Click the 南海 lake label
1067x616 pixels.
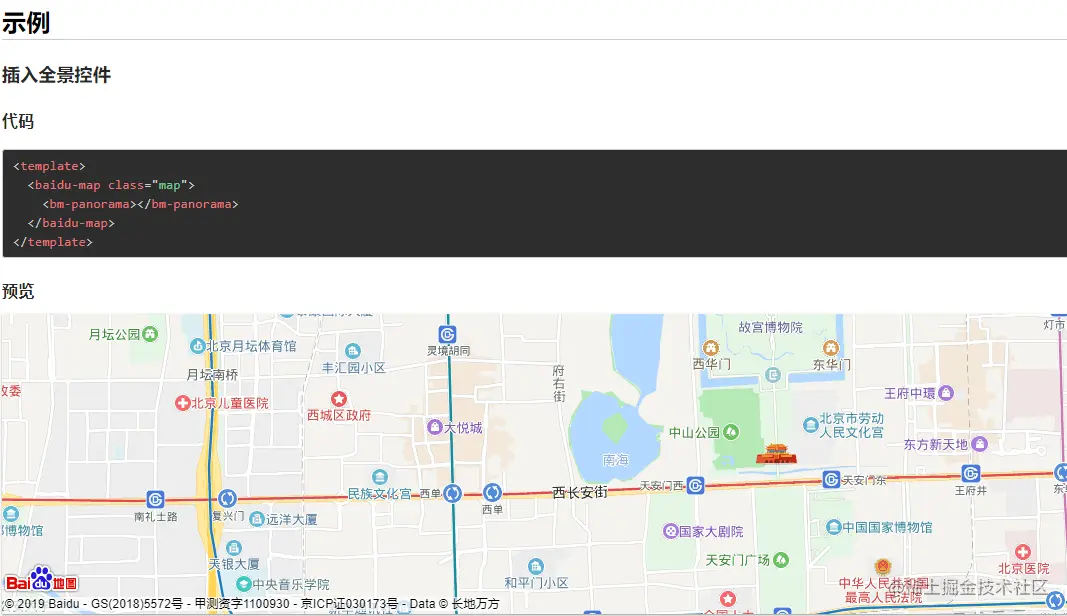(x=615, y=460)
